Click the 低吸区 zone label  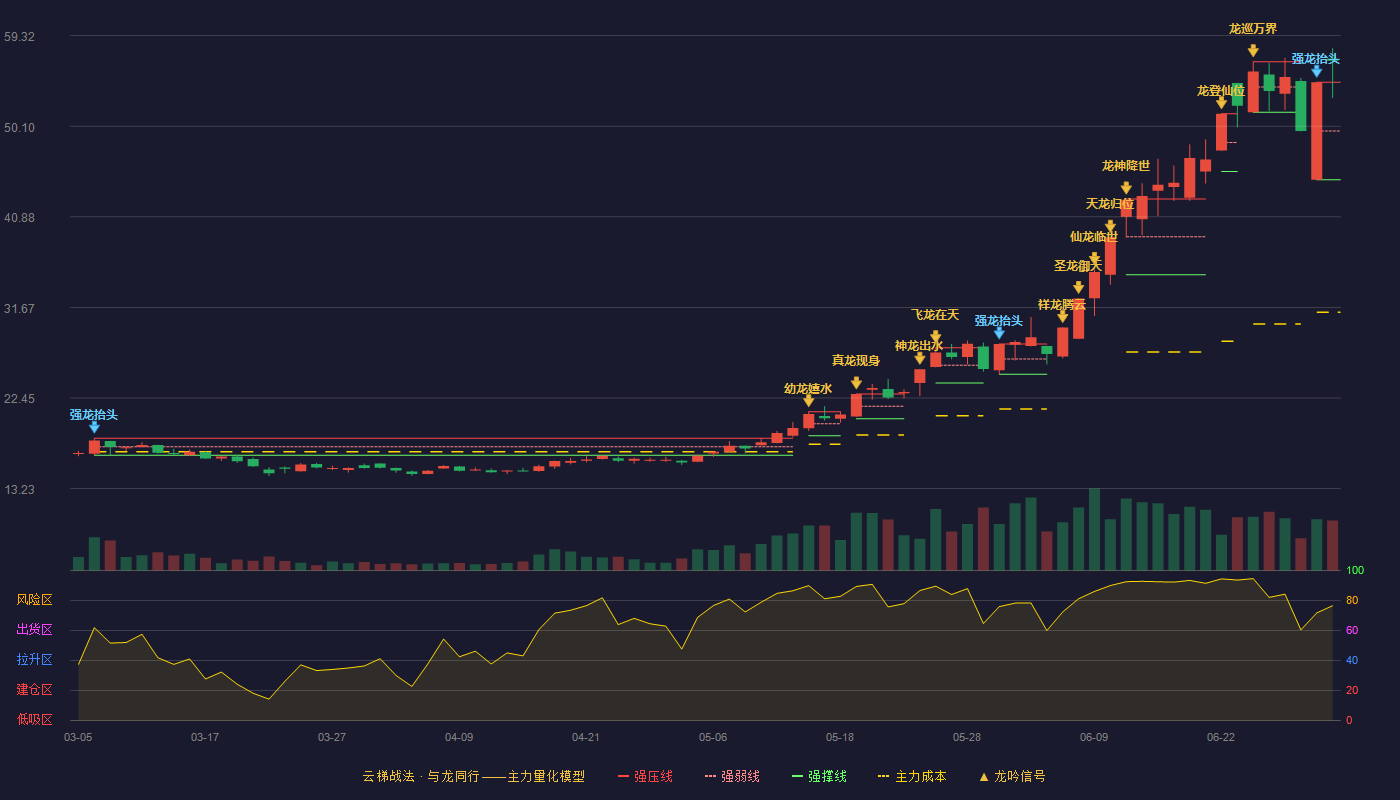point(34,719)
